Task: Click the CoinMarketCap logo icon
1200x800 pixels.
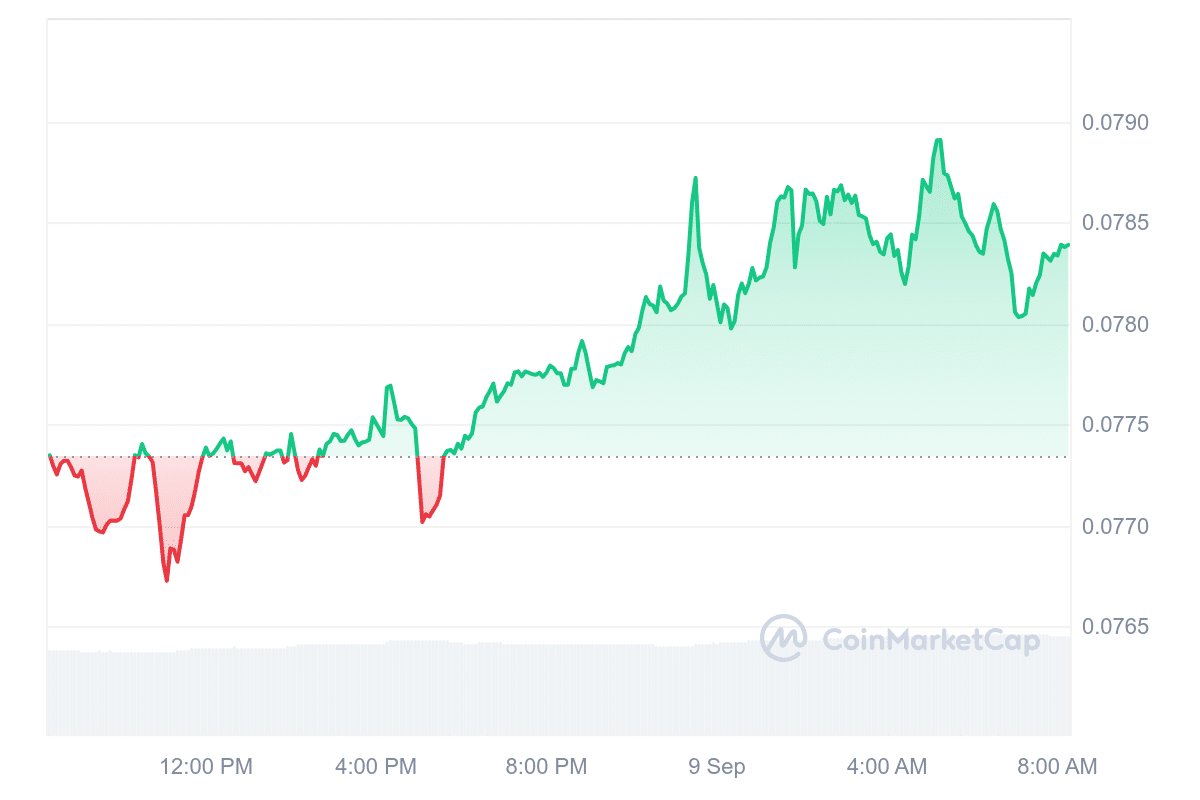Action: pyautogui.click(x=783, y=638)
